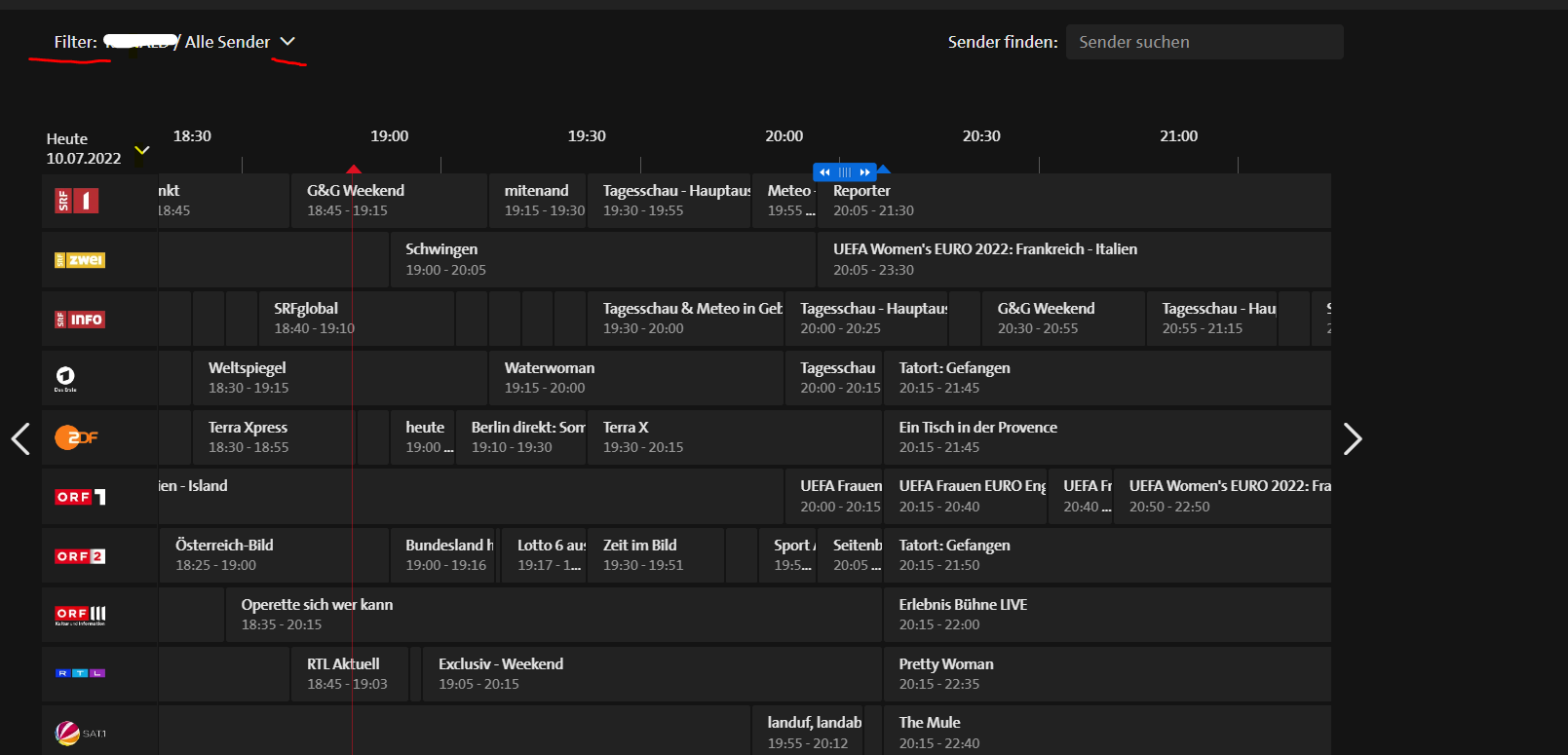This screenshot has height=755, width=1568.
Task: Open the SRF info channel logo
Action: pos(80,320)
